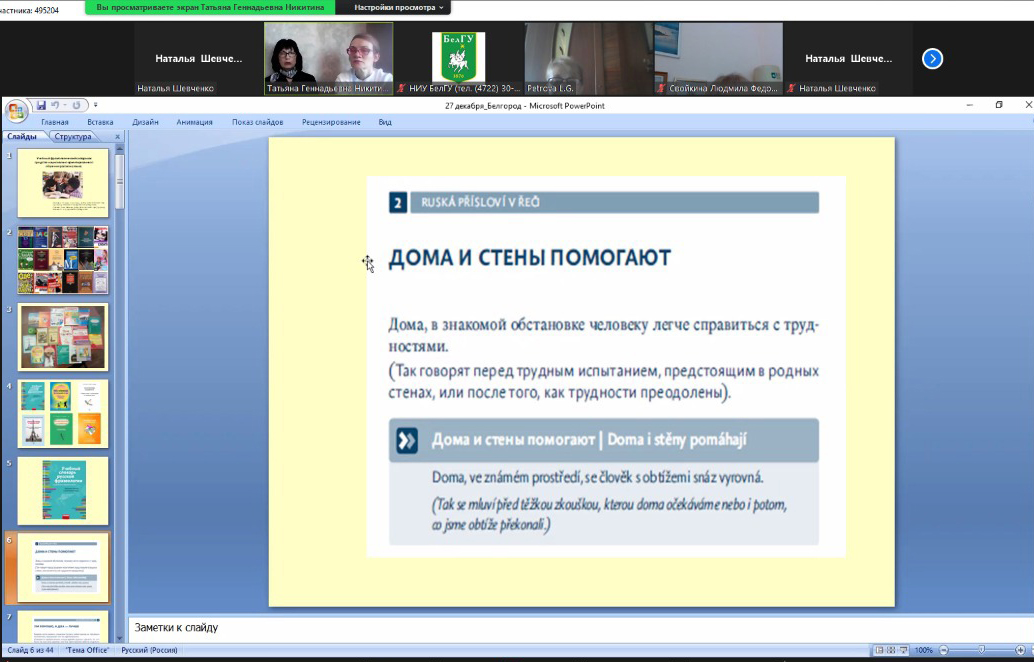Close the slides pane with X

(x=117, y=137)
